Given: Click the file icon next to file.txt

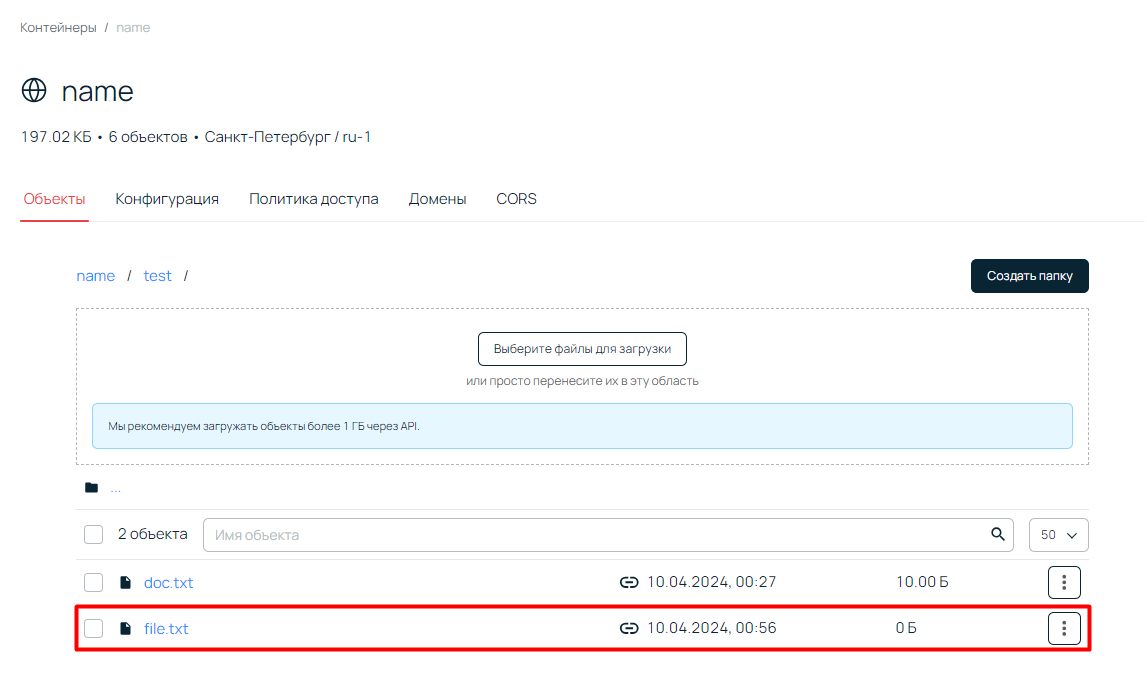Looking at the screenshot, I should 125,629.
